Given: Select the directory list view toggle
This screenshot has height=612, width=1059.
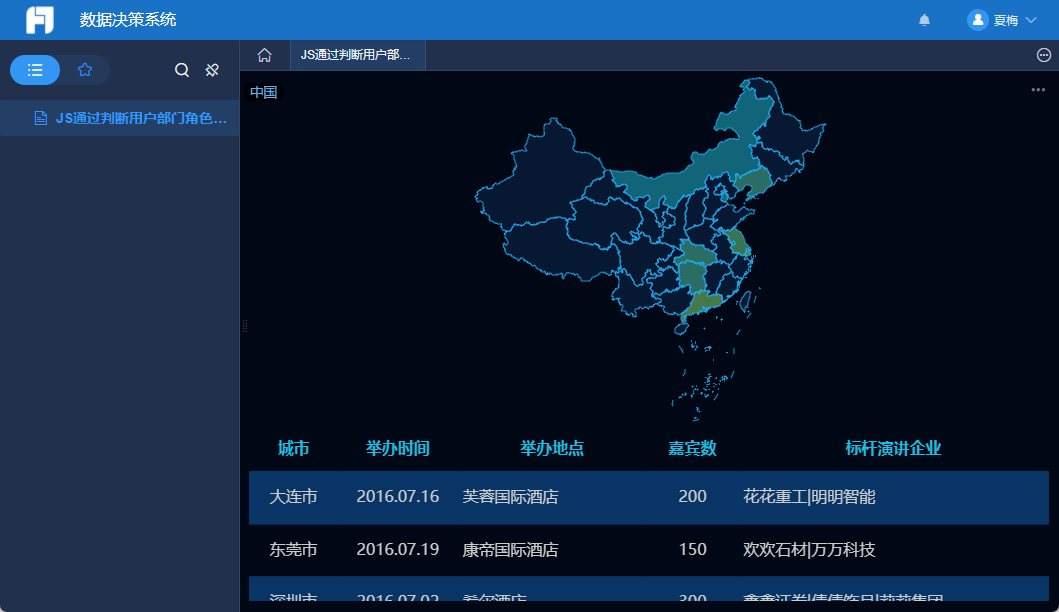Looking at the screenshot, I should 35,70.
